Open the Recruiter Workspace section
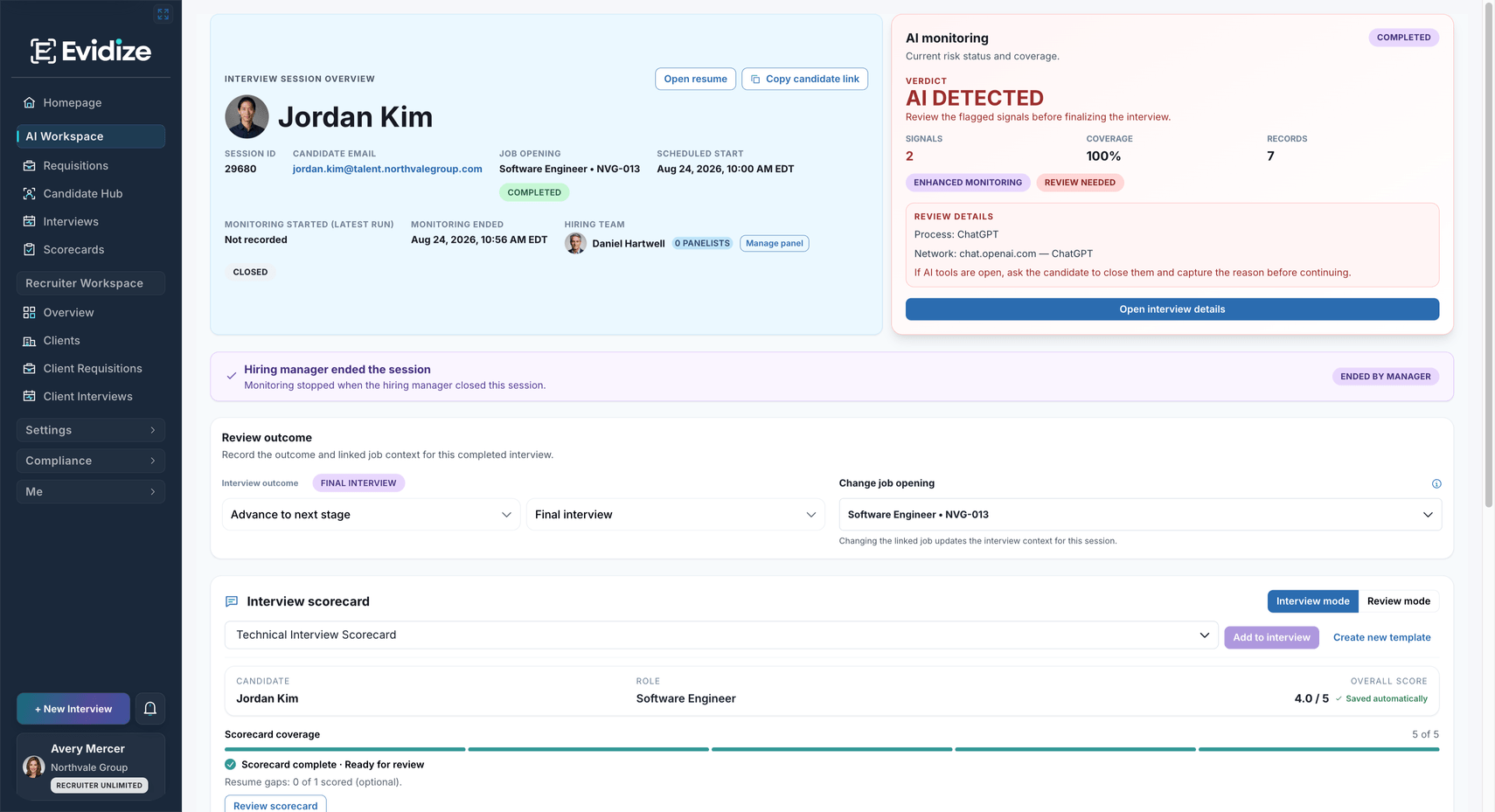Image resolution: width=1495 pixels, height=812 pixels. pyautogui.click(x=91, y=283)
